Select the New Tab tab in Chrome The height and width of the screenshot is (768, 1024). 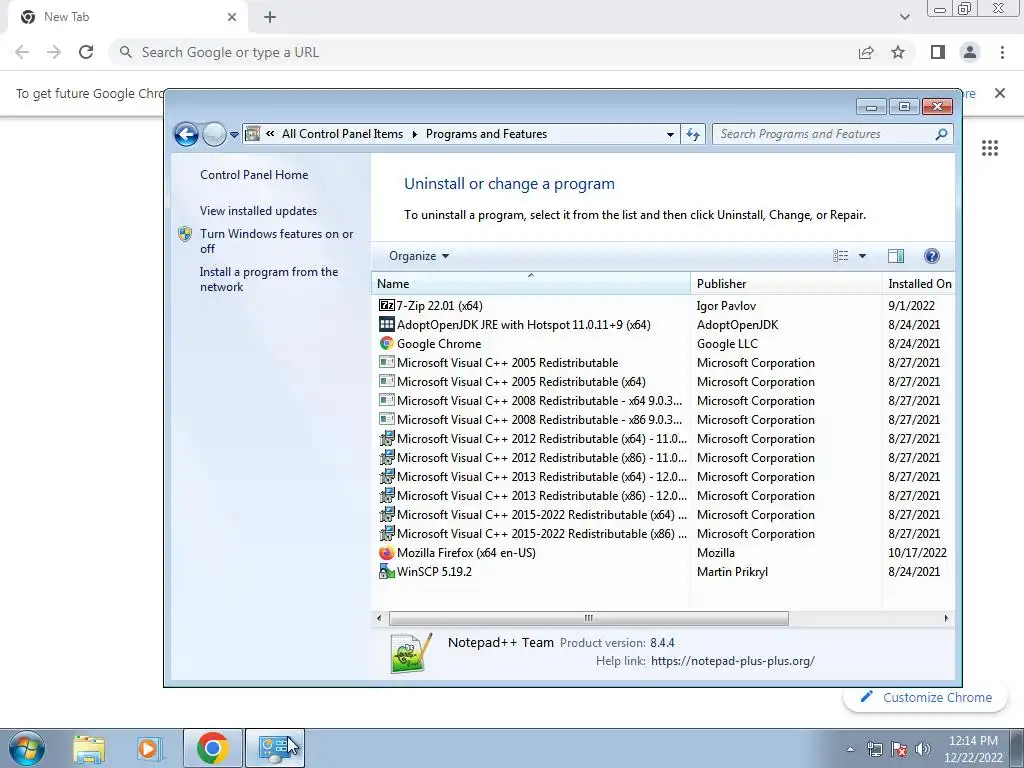(127, 18)
